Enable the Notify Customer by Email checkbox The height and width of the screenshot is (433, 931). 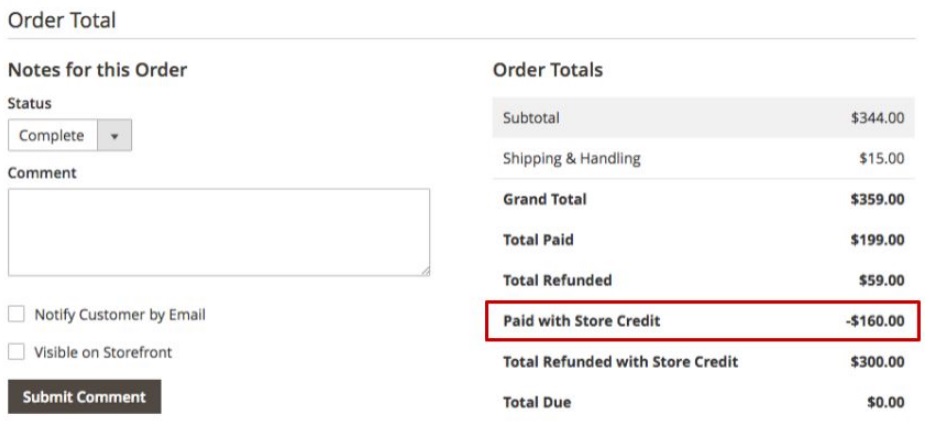pyautogui.click(x=16, y=314)
